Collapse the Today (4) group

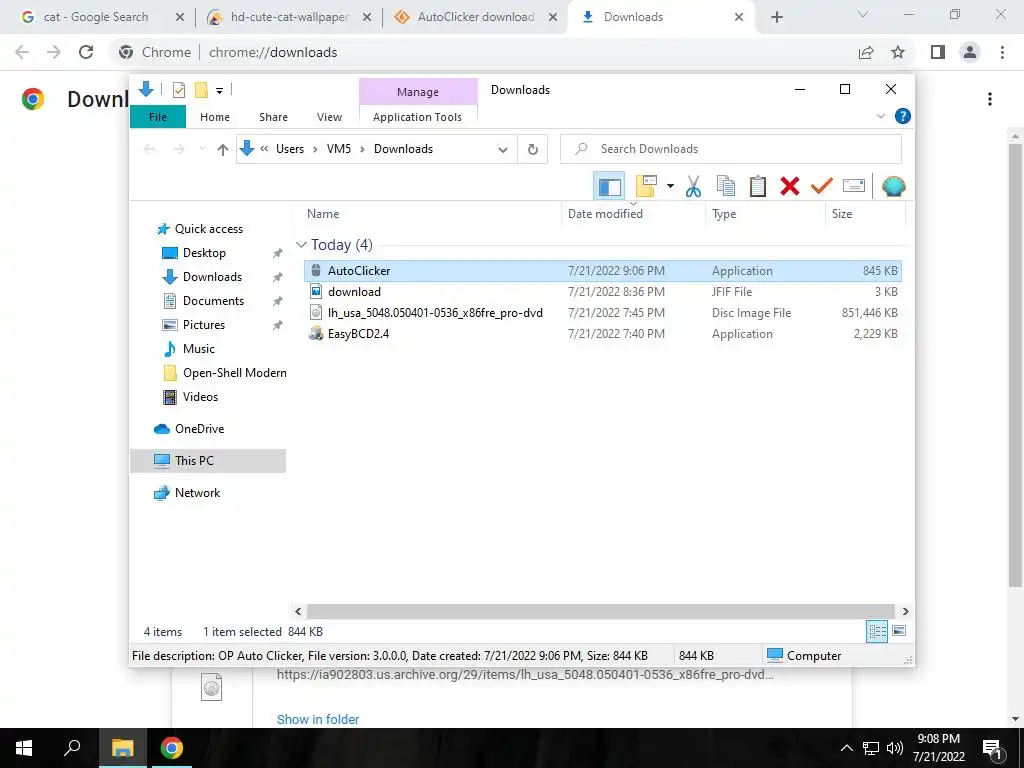(301, 245)
